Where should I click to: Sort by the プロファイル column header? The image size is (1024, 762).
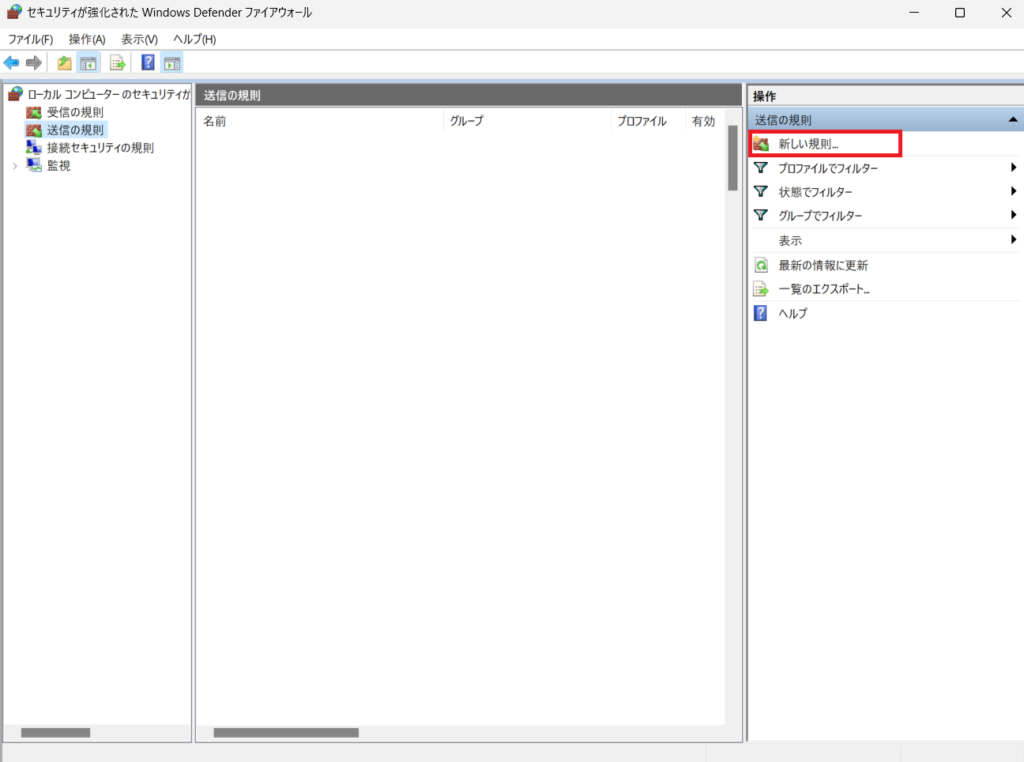coord(647,121)
